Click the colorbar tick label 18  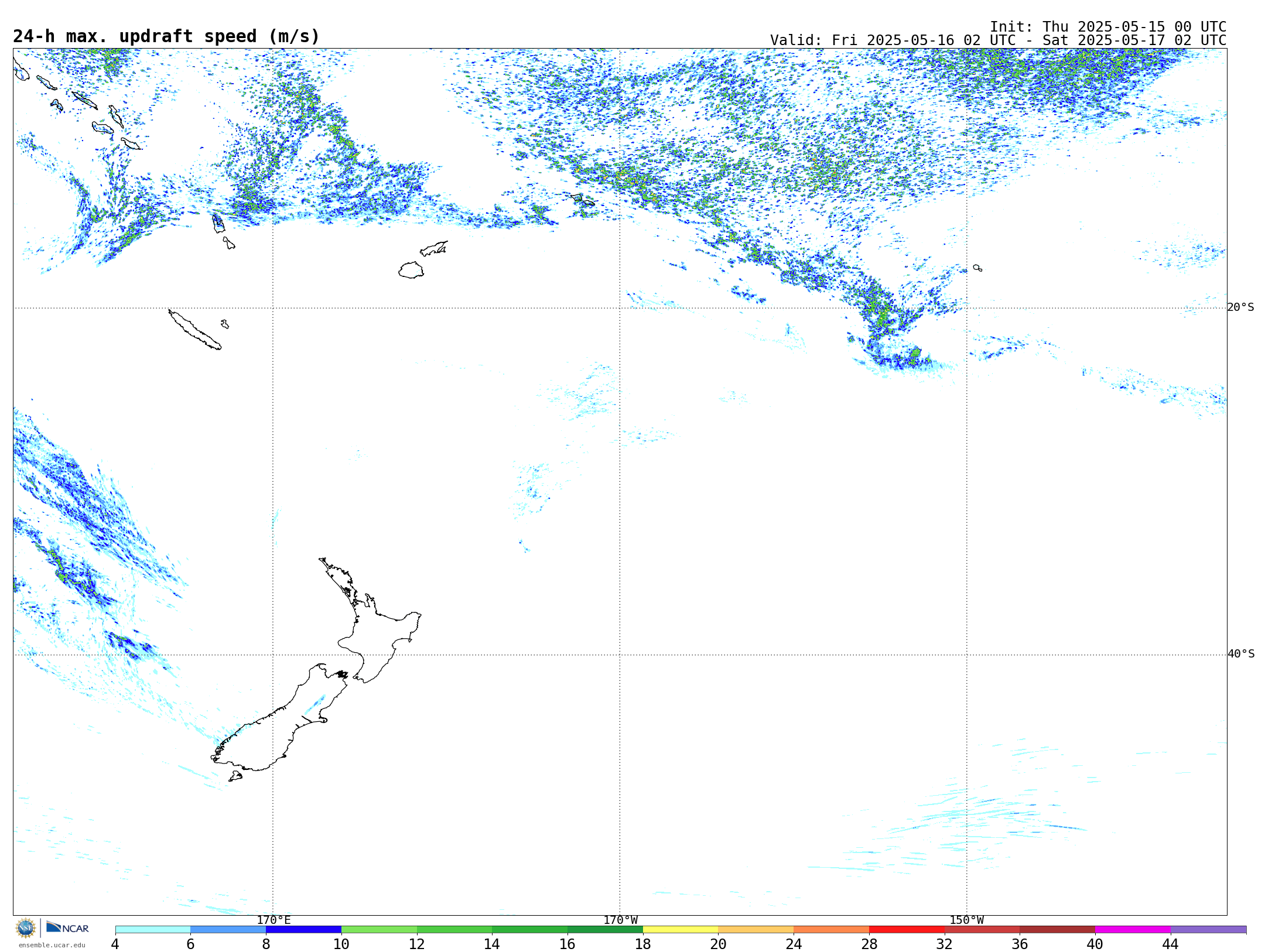[643, 944]
